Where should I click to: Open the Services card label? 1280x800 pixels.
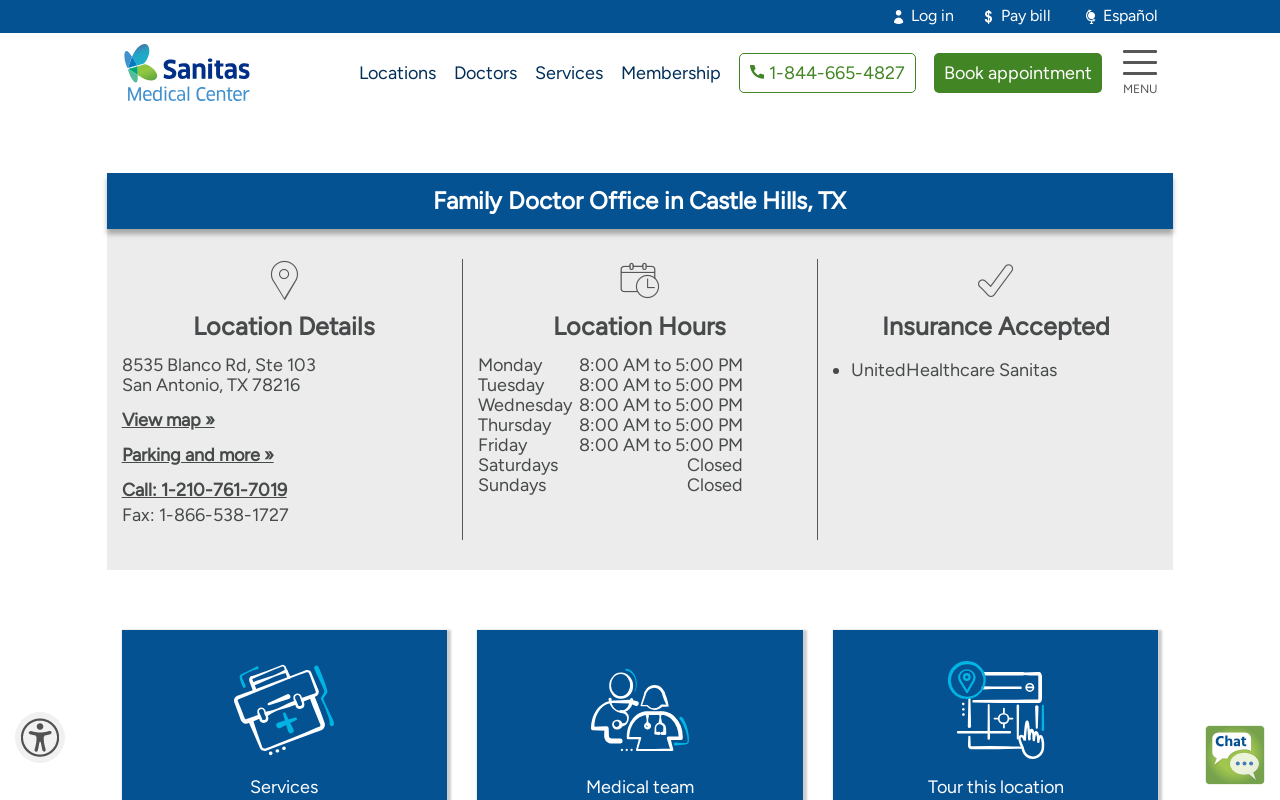point(284,787)
